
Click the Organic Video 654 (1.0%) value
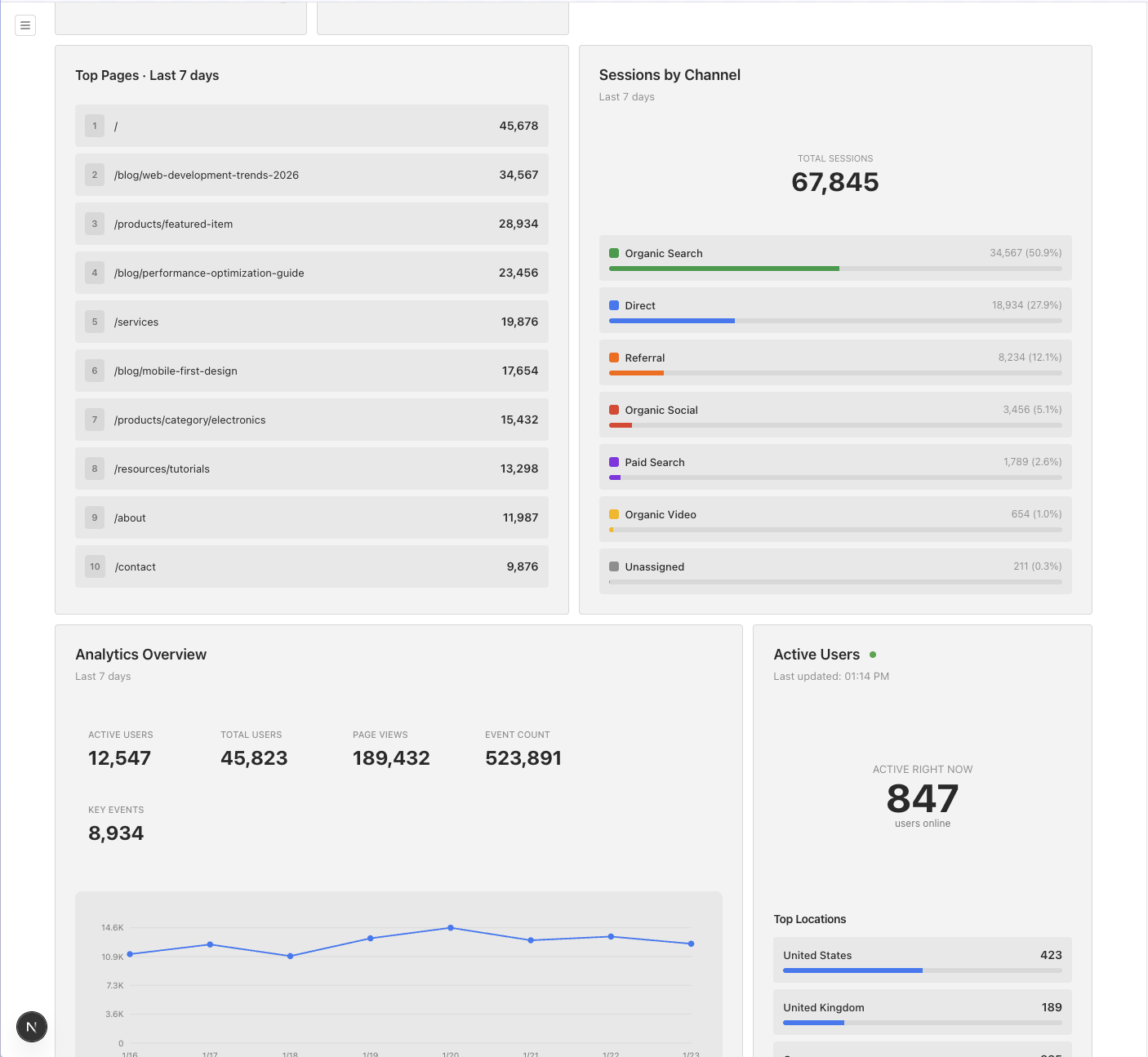1036,514
